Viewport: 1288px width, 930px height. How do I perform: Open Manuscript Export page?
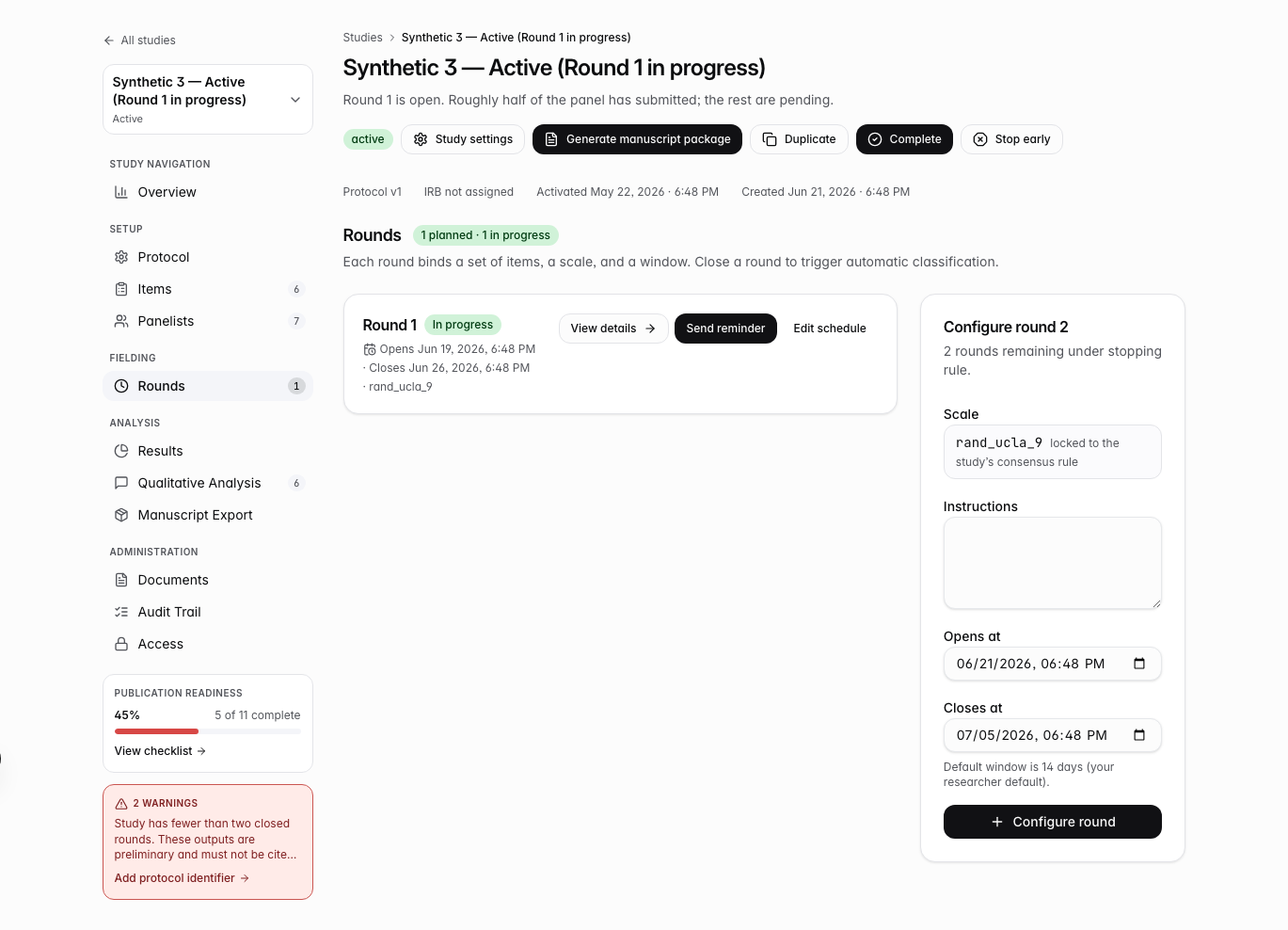[208, 515]
